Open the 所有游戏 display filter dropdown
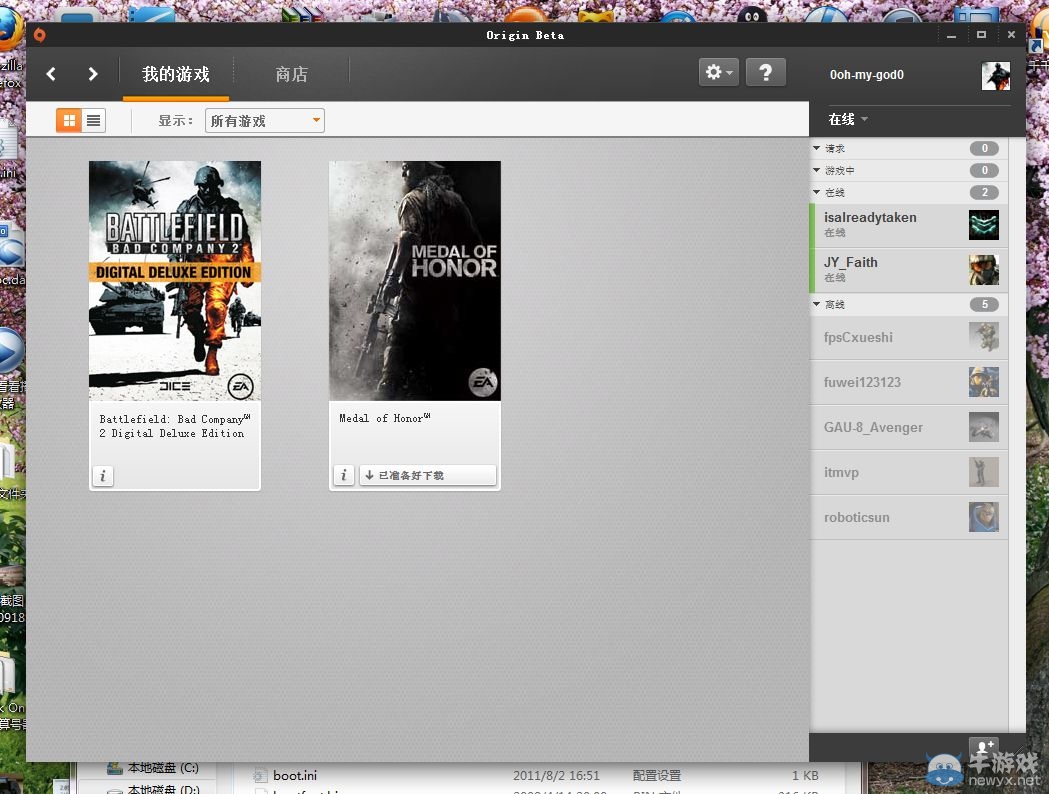 [x=264, y=120]
